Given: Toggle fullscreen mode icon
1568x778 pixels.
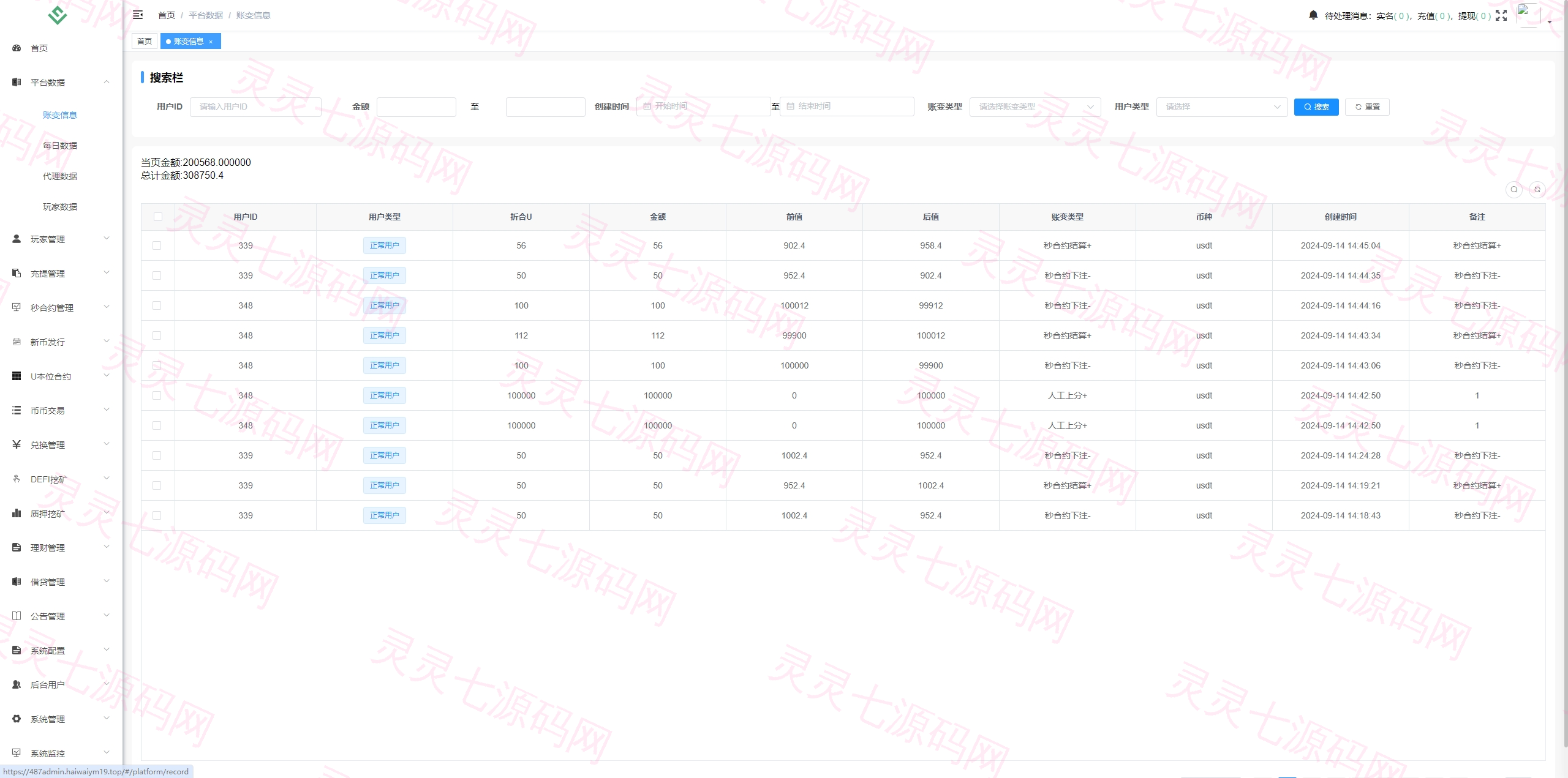Looking at the screenshot, I should 1501,15.
